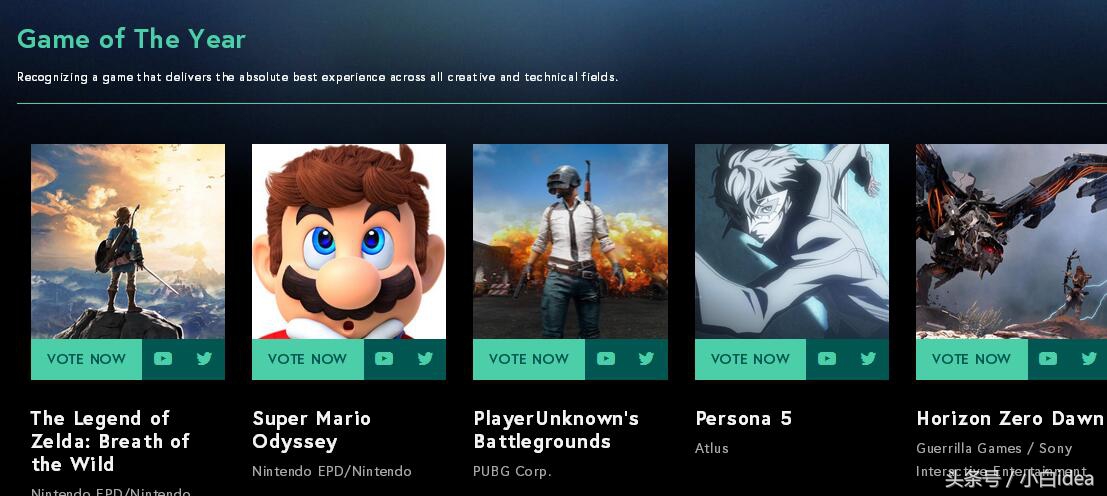
Task: Share Persona 5 using Twitter icon
Action: pos(868,359)
